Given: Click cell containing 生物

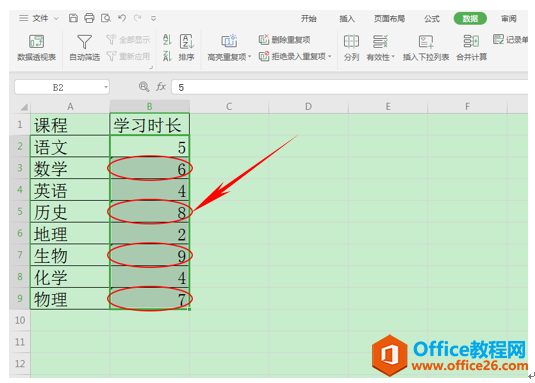Looking at the screenshot, I should [70, 255].
